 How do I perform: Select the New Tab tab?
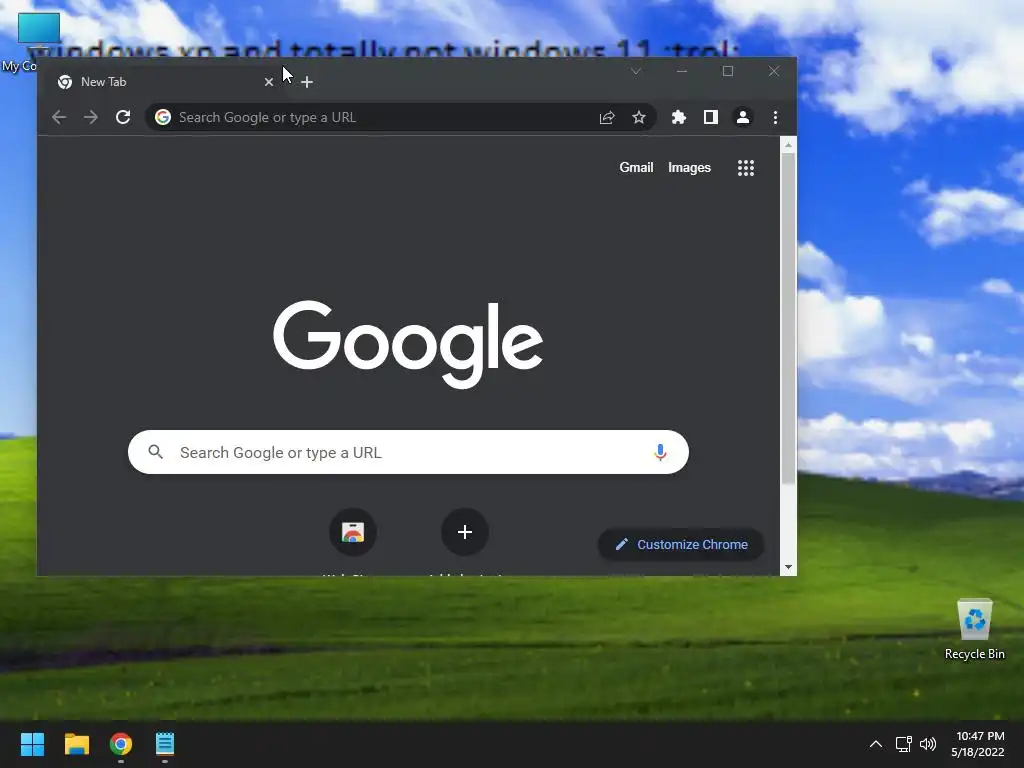pyautogui.click(x=163, y=82)
